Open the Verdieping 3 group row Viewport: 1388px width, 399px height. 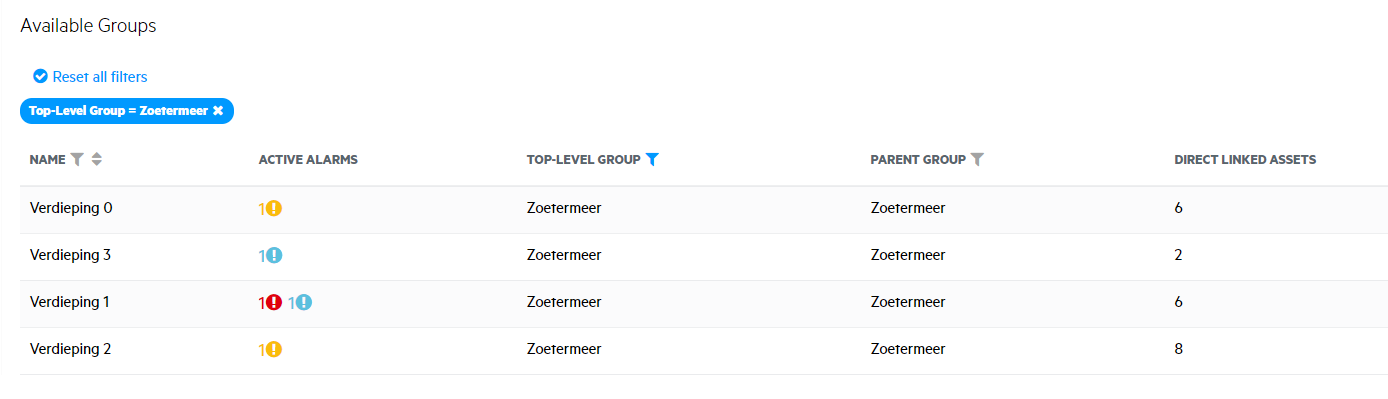pyautogui.click(x=704, y=256)
